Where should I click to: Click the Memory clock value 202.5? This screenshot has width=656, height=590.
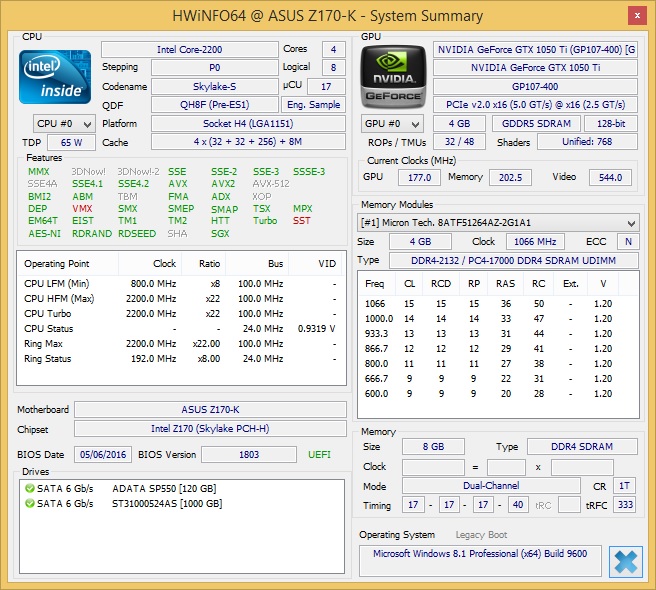(x=510, y=177)
